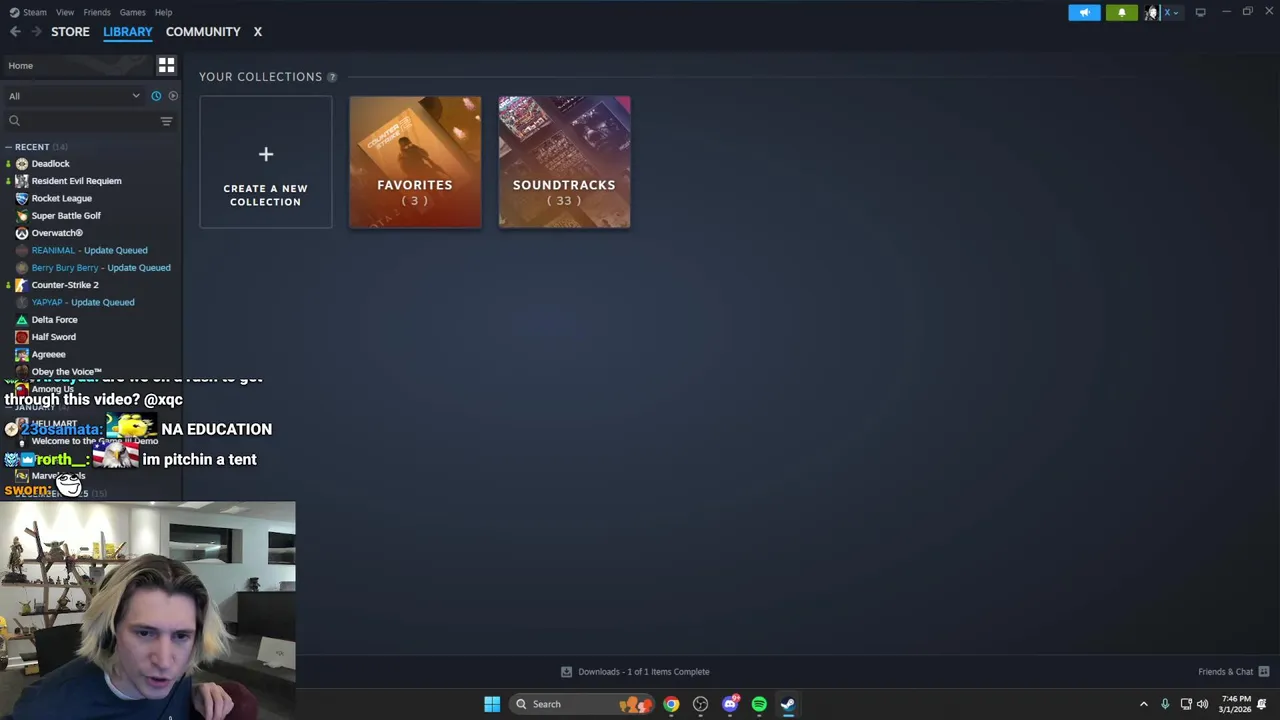
Task: Click the Deadlock game icon
Action: pyautogui.click(x=22, y=164)
